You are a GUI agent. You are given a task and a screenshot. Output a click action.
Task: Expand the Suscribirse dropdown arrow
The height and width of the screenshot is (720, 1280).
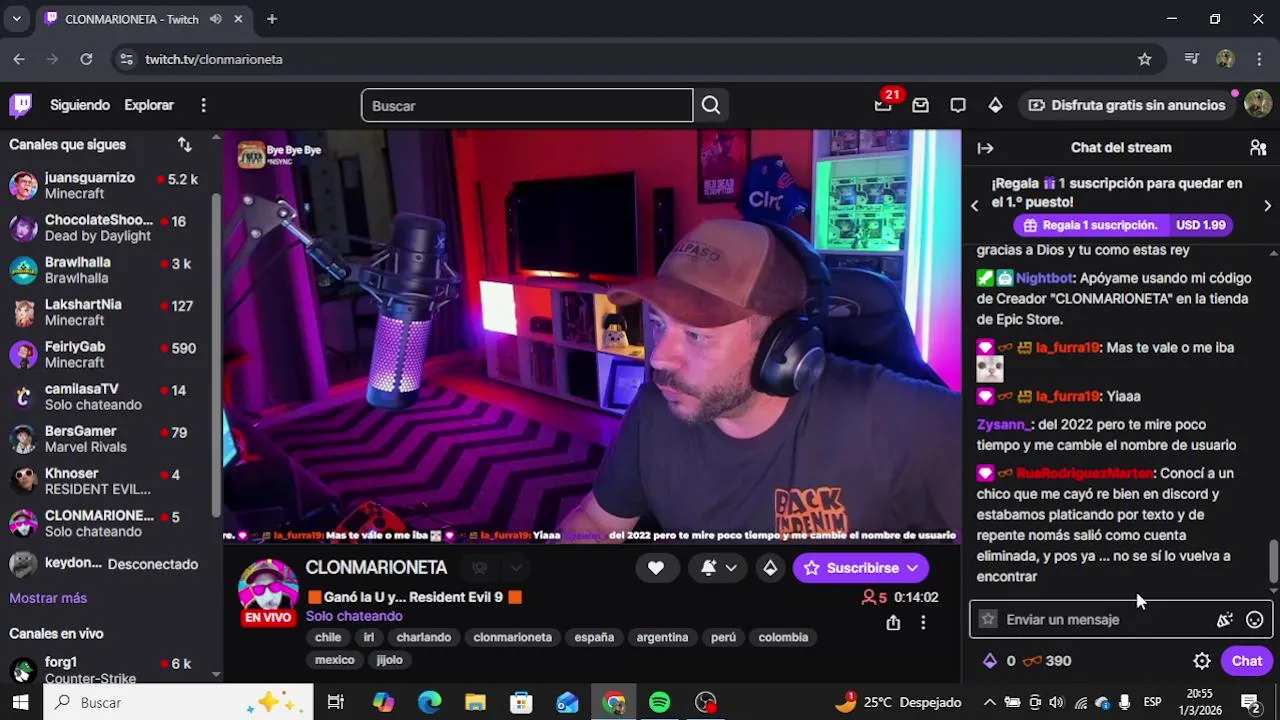point(912,568)
